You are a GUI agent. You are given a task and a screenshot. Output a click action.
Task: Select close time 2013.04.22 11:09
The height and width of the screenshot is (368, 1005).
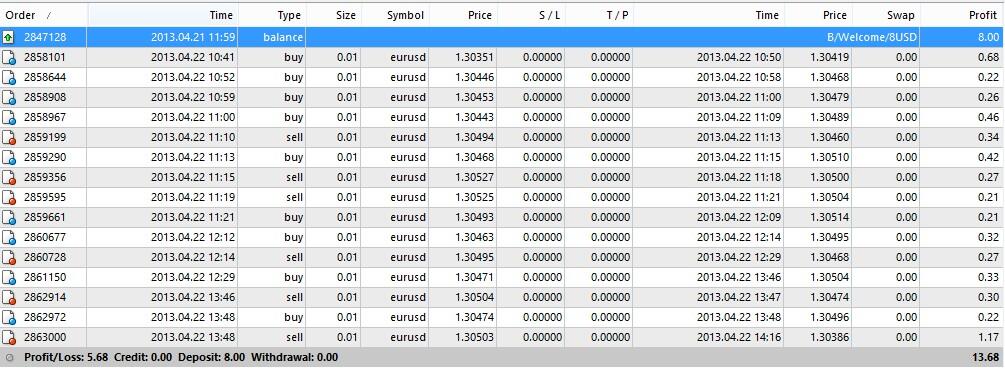click(x=738, y=117)
